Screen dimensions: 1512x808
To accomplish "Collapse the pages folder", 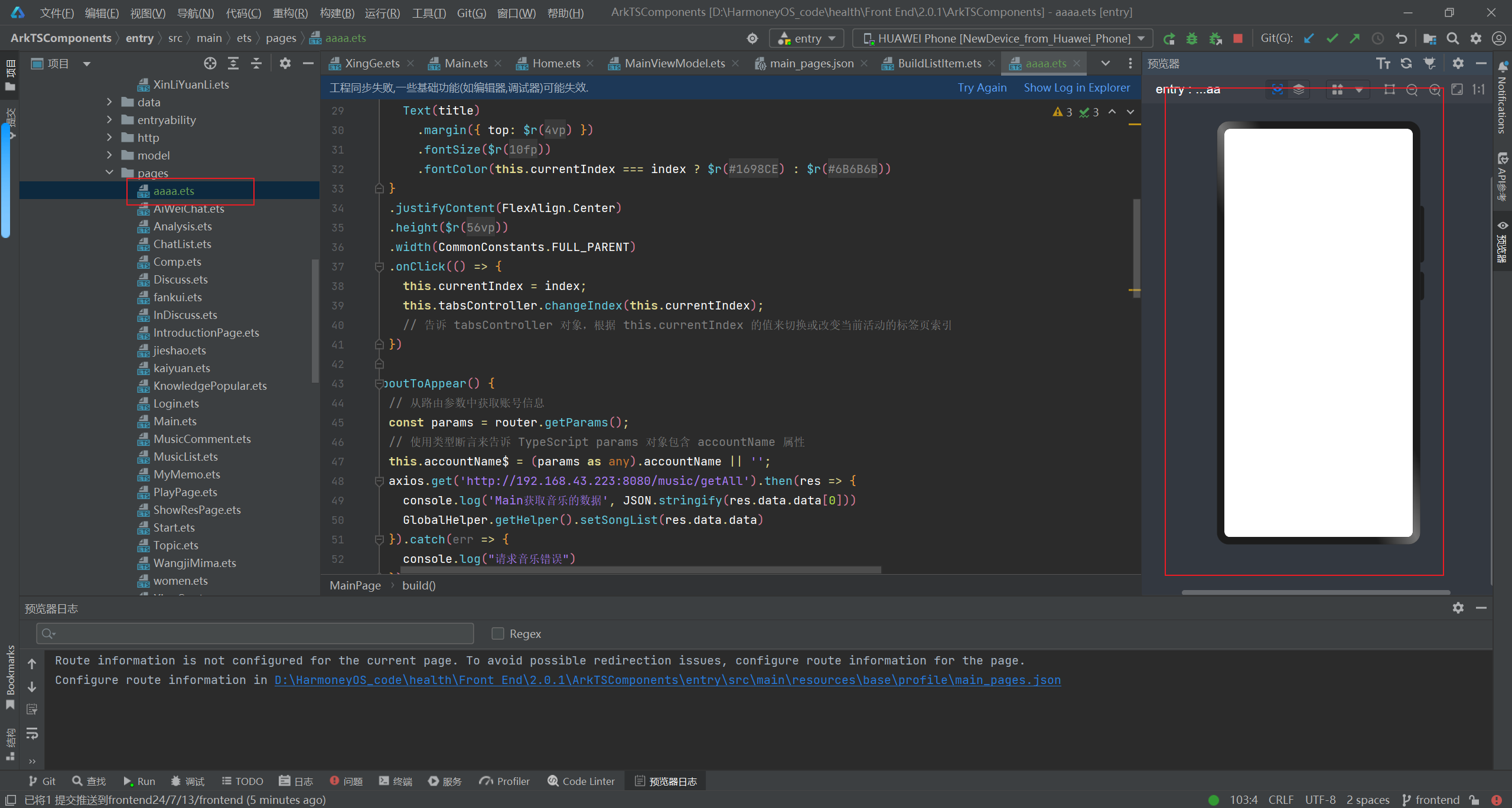I will click(x=109, y=172).
